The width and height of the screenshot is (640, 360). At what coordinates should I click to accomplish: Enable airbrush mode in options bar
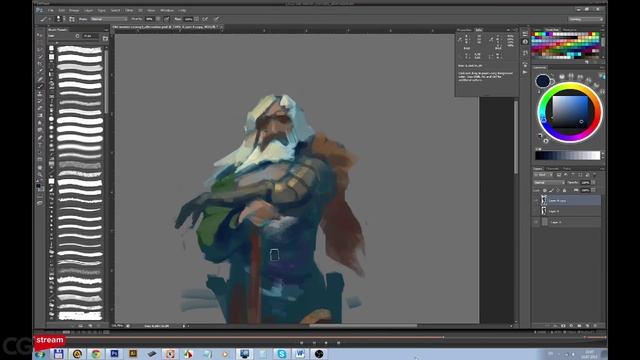205,19
